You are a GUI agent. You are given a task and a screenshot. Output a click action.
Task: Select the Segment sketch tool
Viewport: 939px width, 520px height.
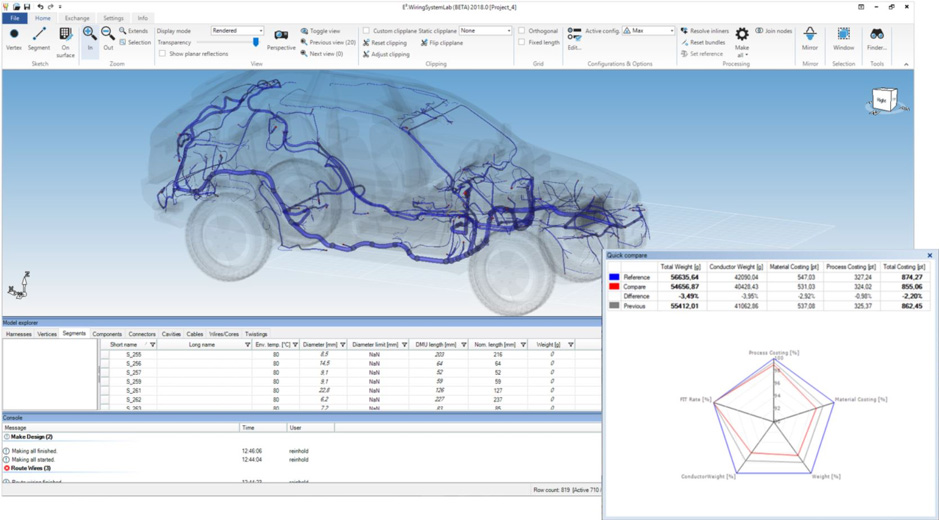[x=39, y=37]
